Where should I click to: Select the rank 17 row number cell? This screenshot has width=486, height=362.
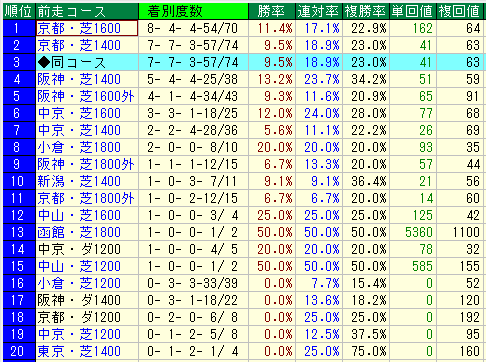[19, 300]
